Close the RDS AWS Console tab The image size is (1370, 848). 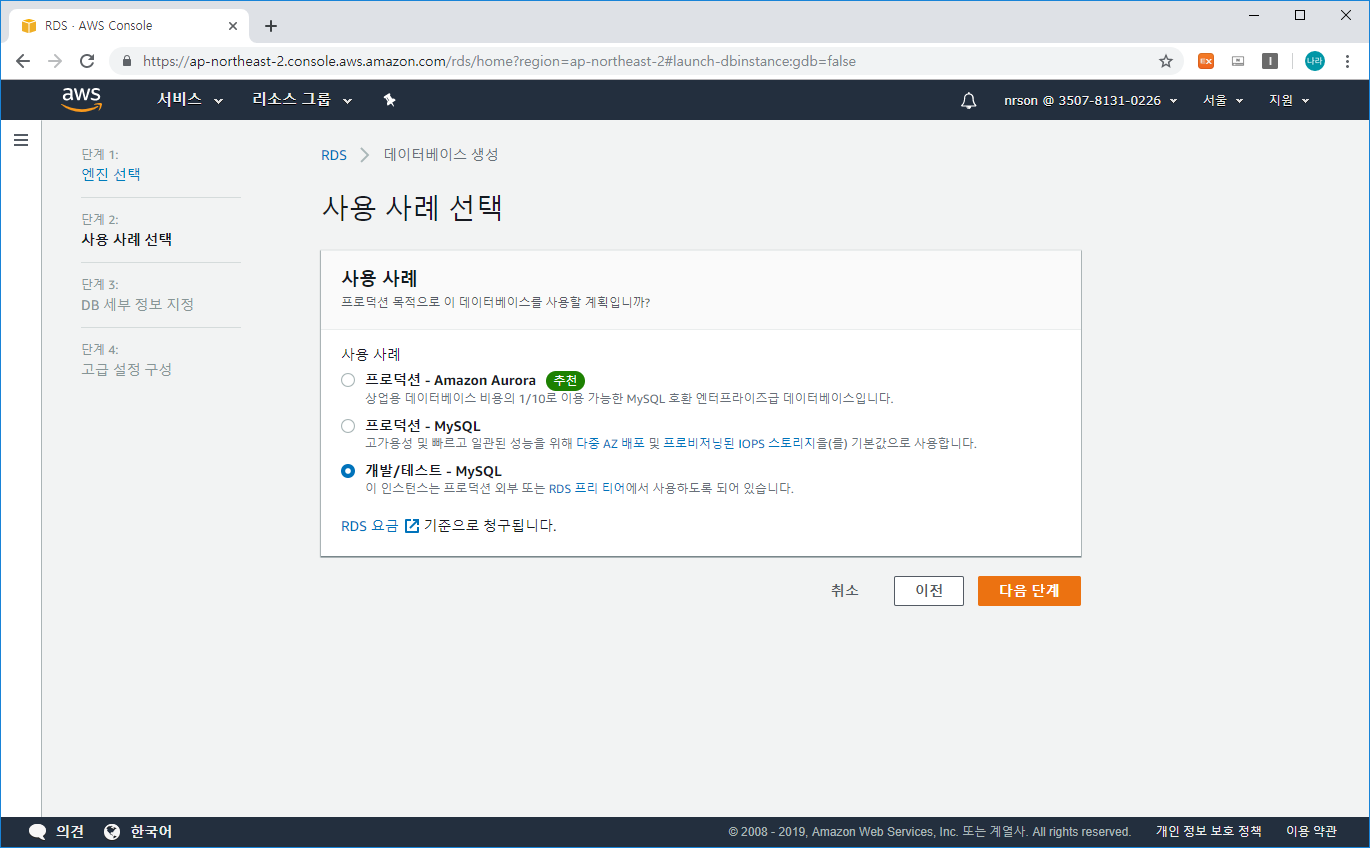pyautogui.click(x=232, y=26)
